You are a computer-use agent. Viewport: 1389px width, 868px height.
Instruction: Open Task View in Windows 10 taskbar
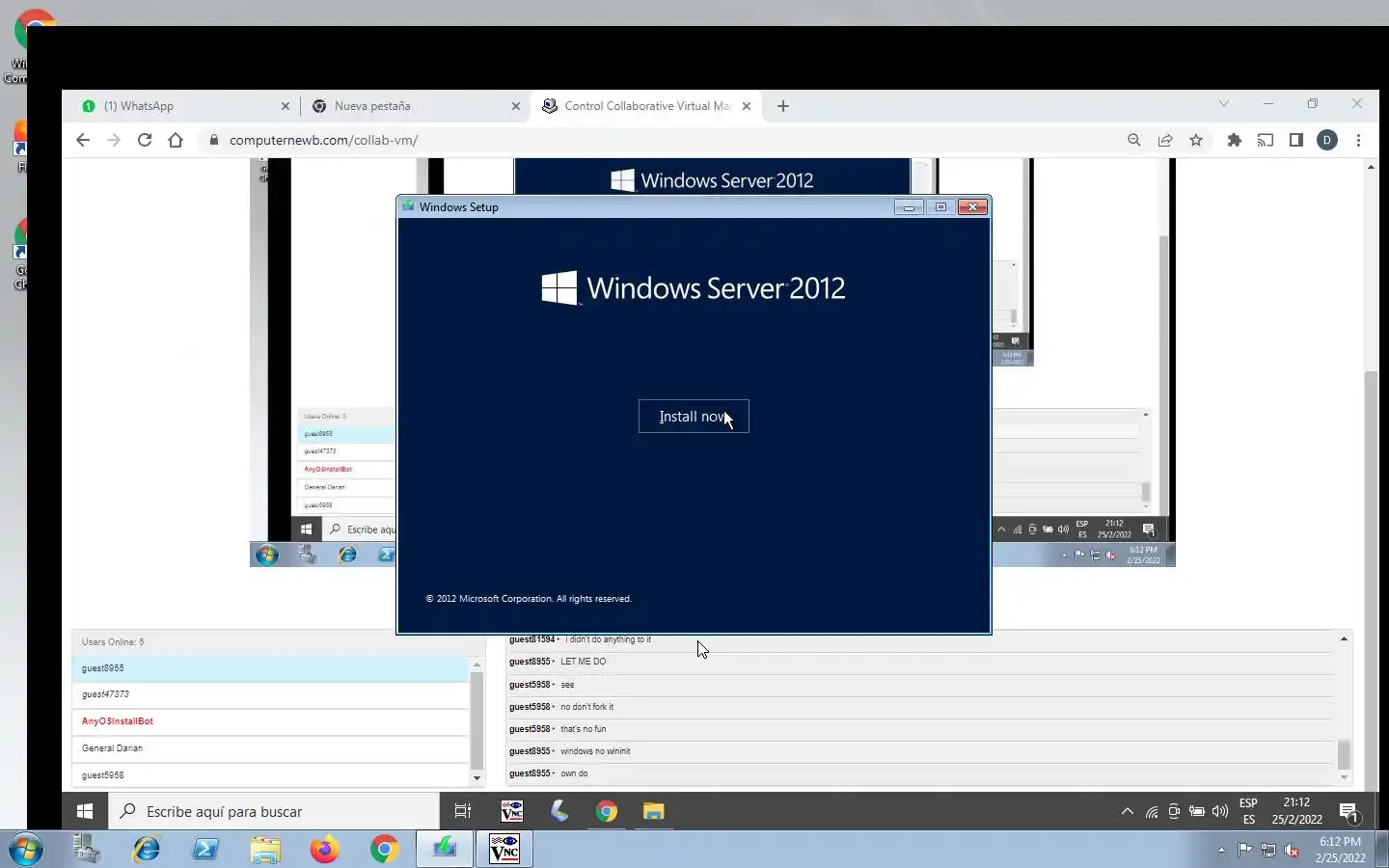pyautogui.click(x=463, y=812)
